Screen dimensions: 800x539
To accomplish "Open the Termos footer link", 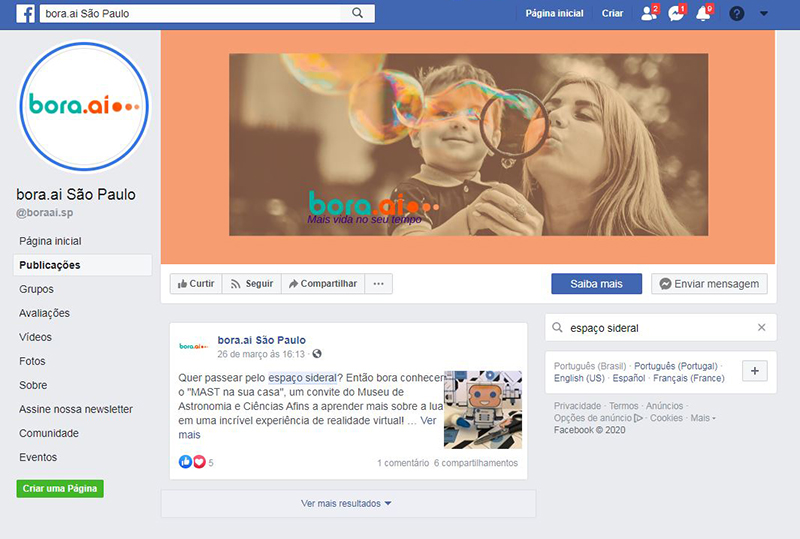I will point(623,406).
